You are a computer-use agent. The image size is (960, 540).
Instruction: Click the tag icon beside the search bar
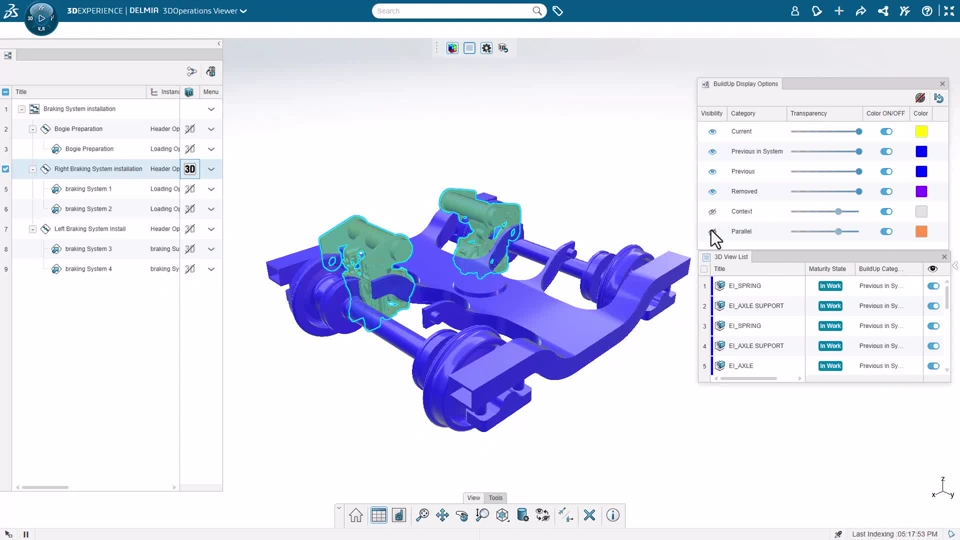[x=558, y=11]
